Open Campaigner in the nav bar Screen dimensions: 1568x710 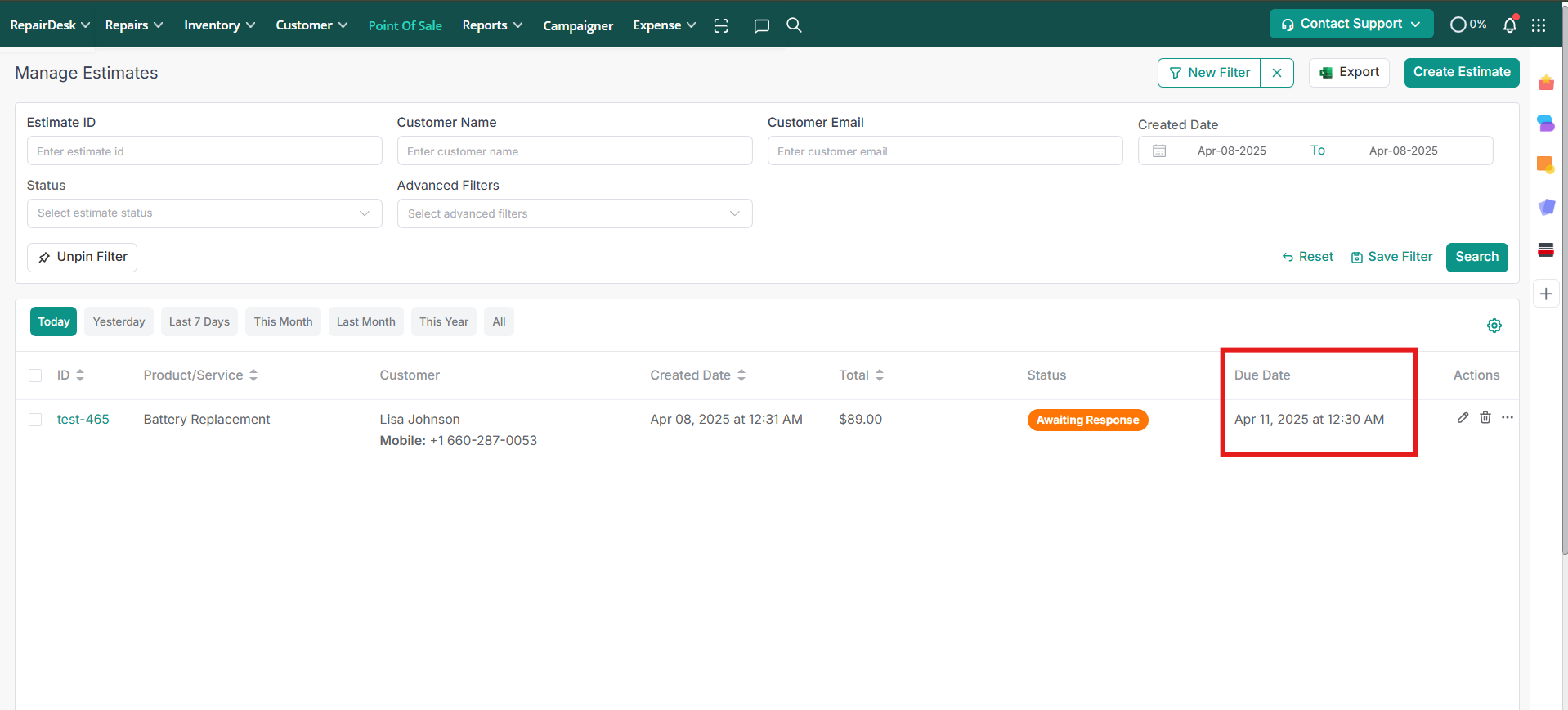tap(578, 25)
